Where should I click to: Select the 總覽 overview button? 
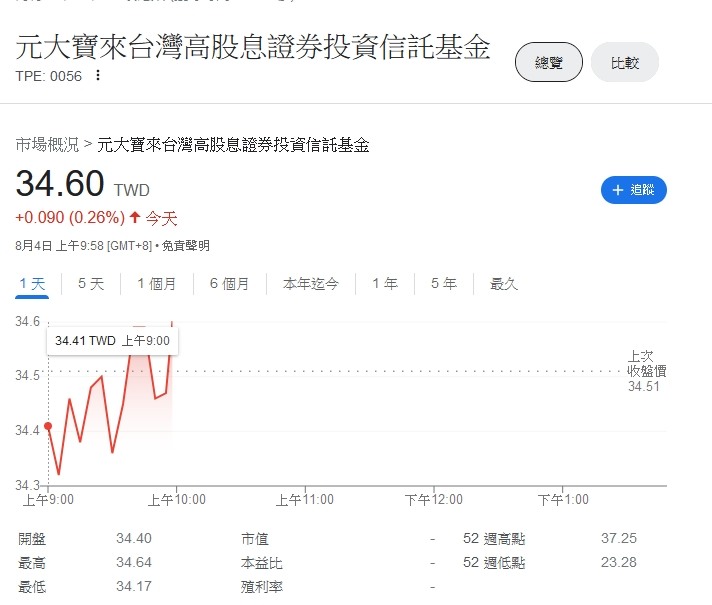[549, 62]
